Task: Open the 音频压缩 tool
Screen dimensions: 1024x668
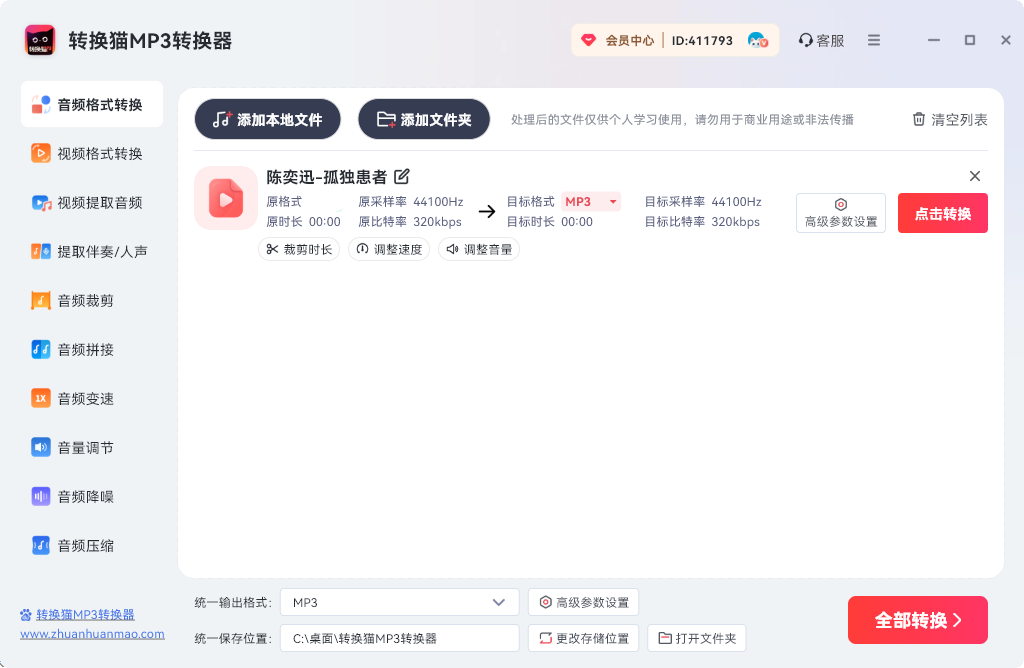Action: [x=91, y=545]
